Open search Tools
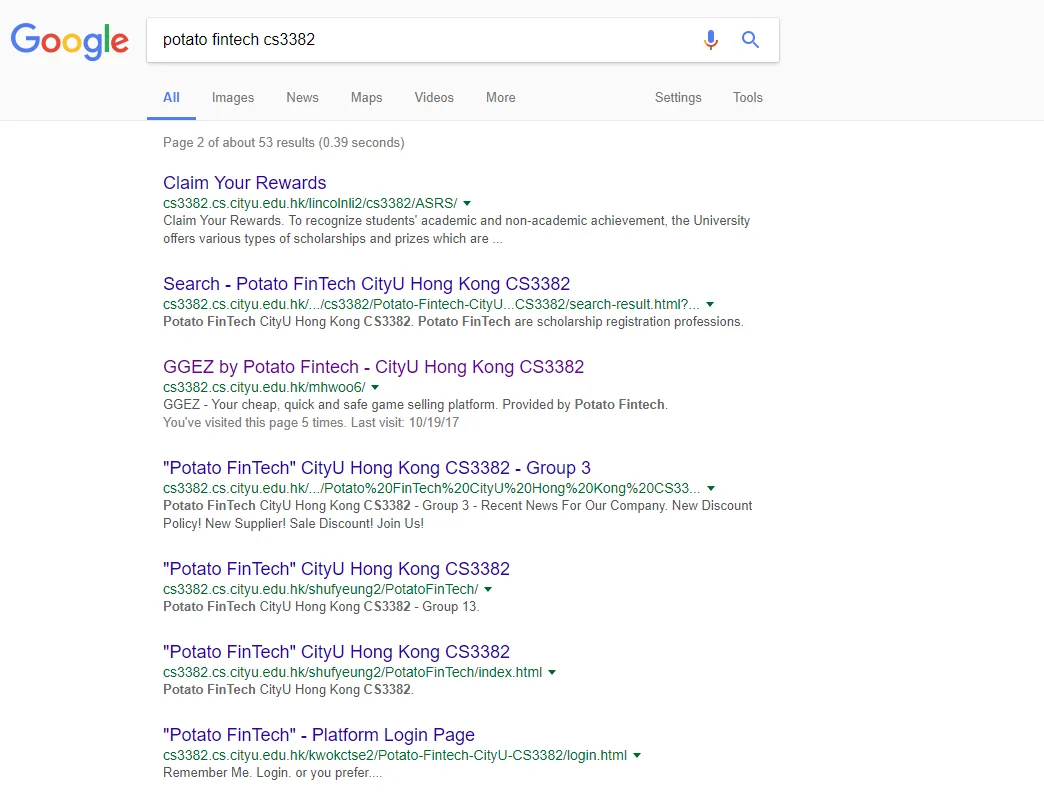This screenshot has width=1044, height=804. [747, 97]
